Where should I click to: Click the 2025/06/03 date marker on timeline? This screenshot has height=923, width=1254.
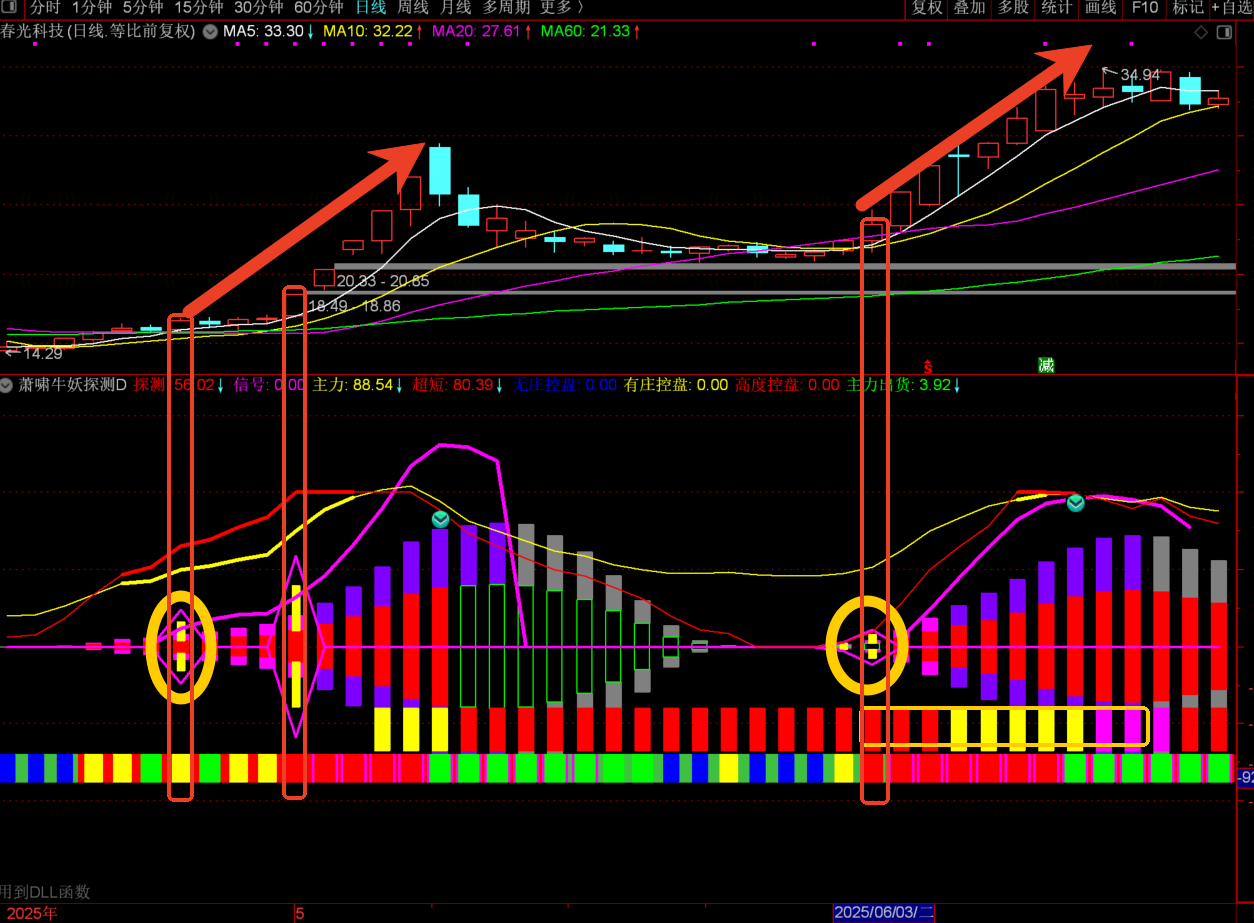click(884, 913)
